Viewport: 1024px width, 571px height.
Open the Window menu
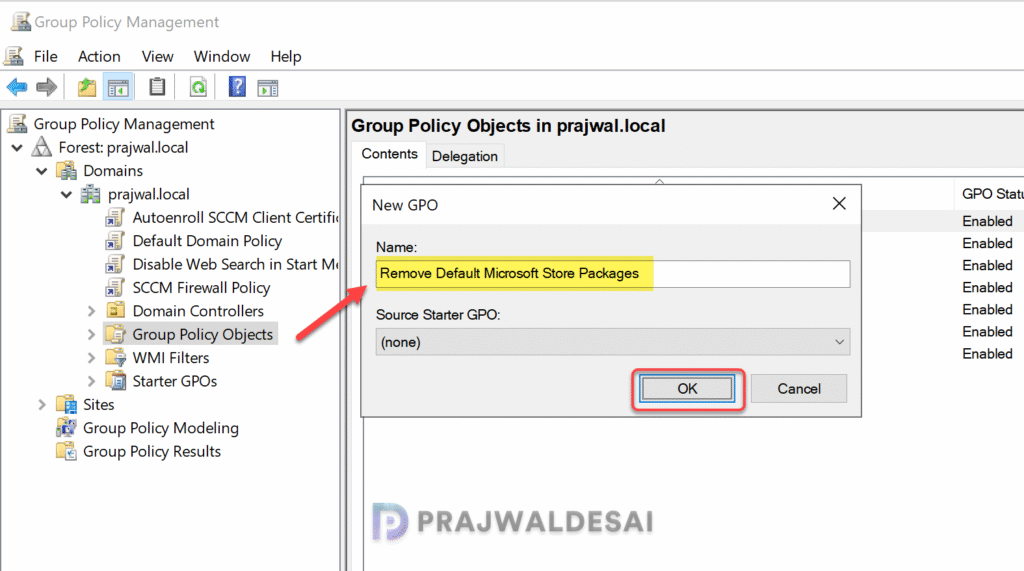click(x=222, y=56)
